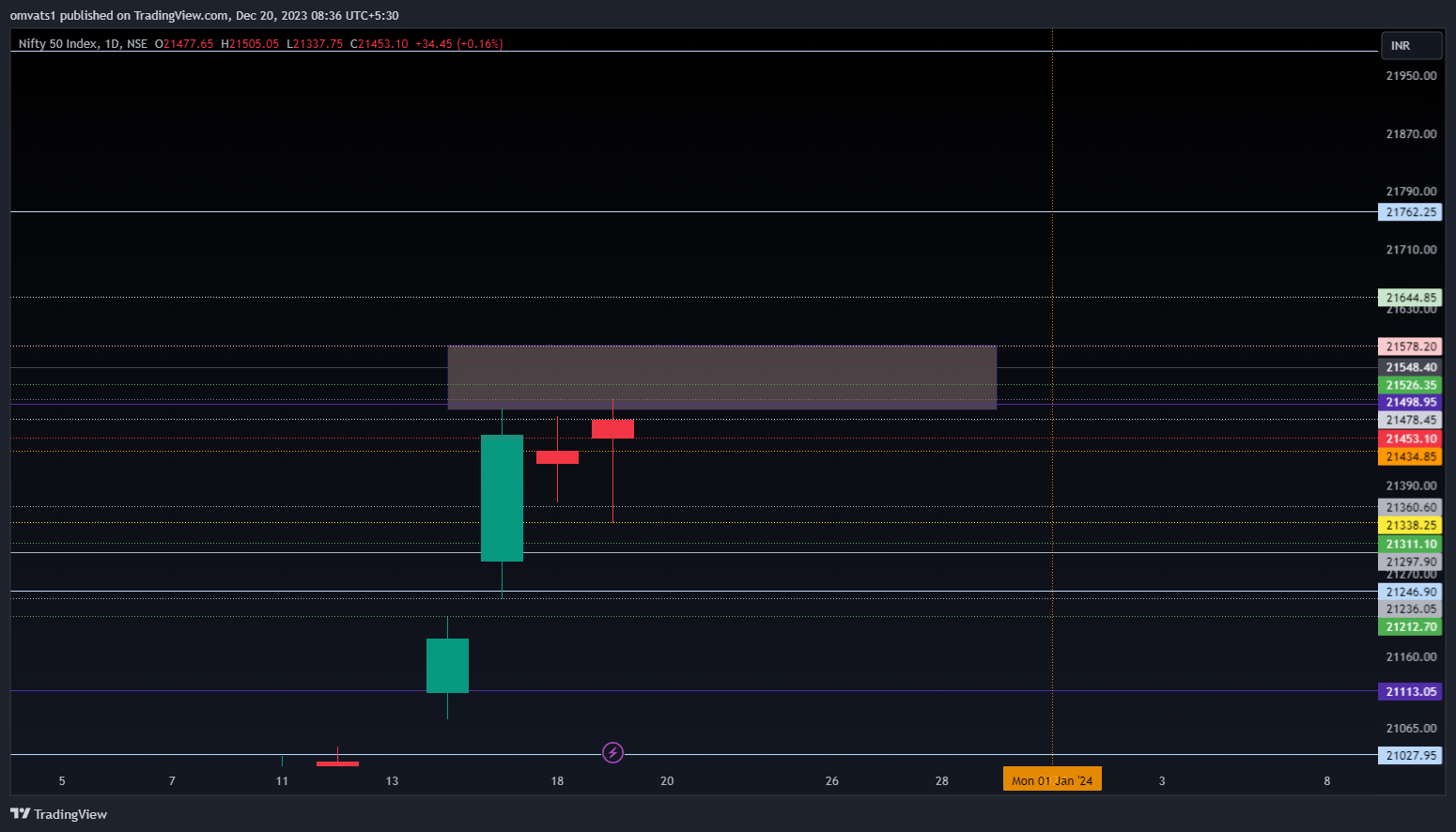Click the red 21453.10 last price label
This screenshot has height=832, width=1456.
[1410, 439]
